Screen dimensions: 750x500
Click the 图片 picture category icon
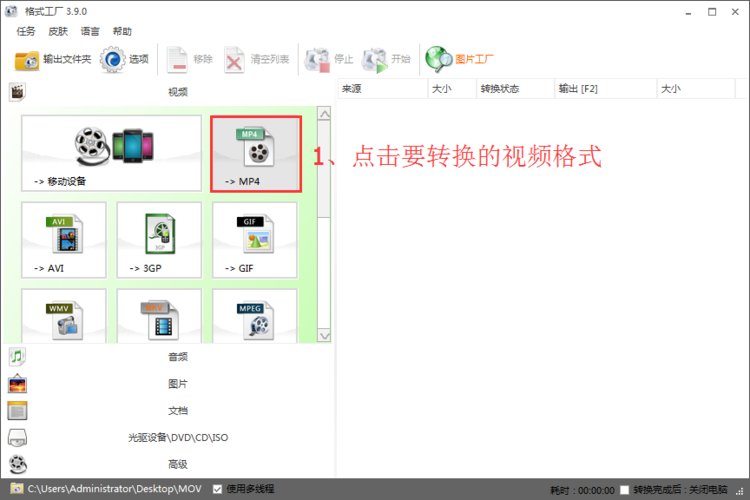point(17,384)
